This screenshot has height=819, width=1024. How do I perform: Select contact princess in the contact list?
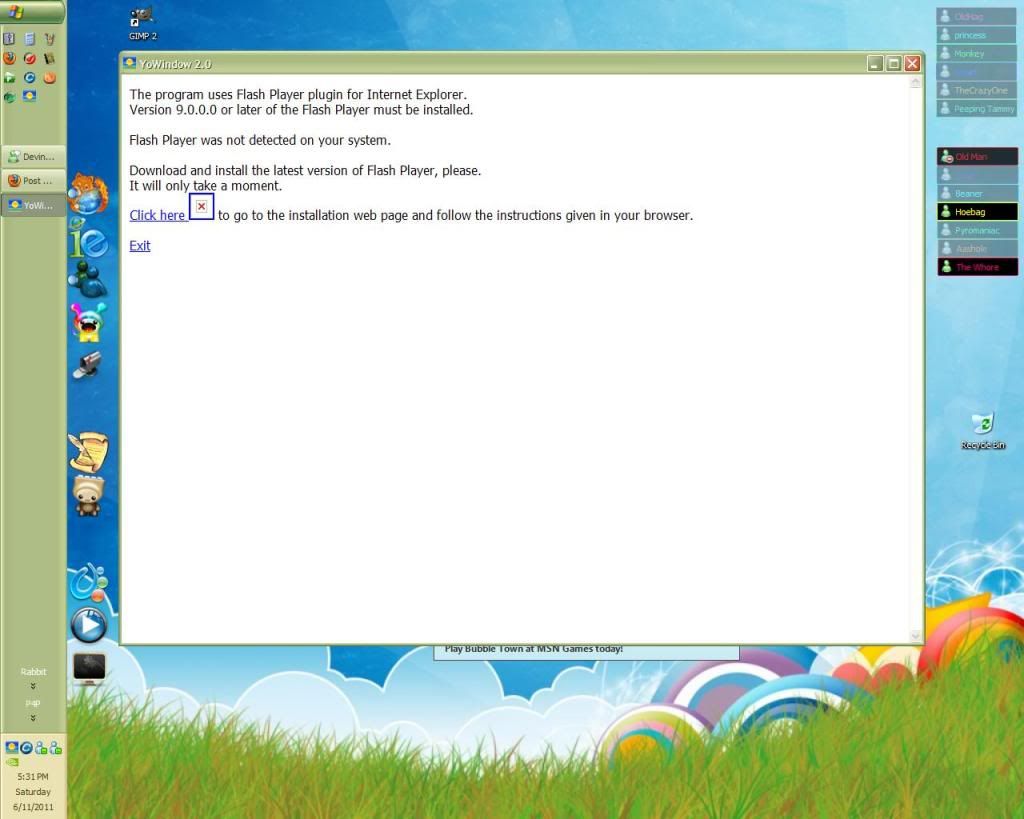tap(976, 35)
